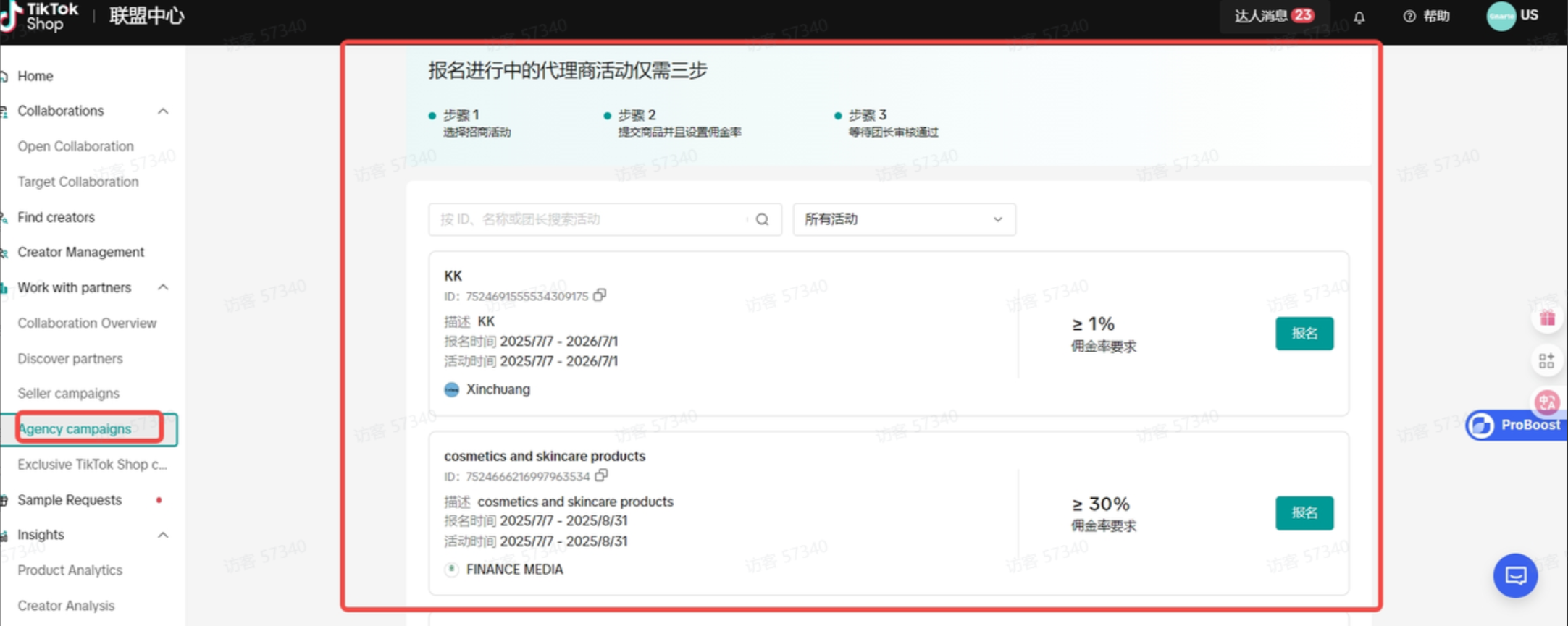Click the 步骤 3 step label

coord(868,115)
